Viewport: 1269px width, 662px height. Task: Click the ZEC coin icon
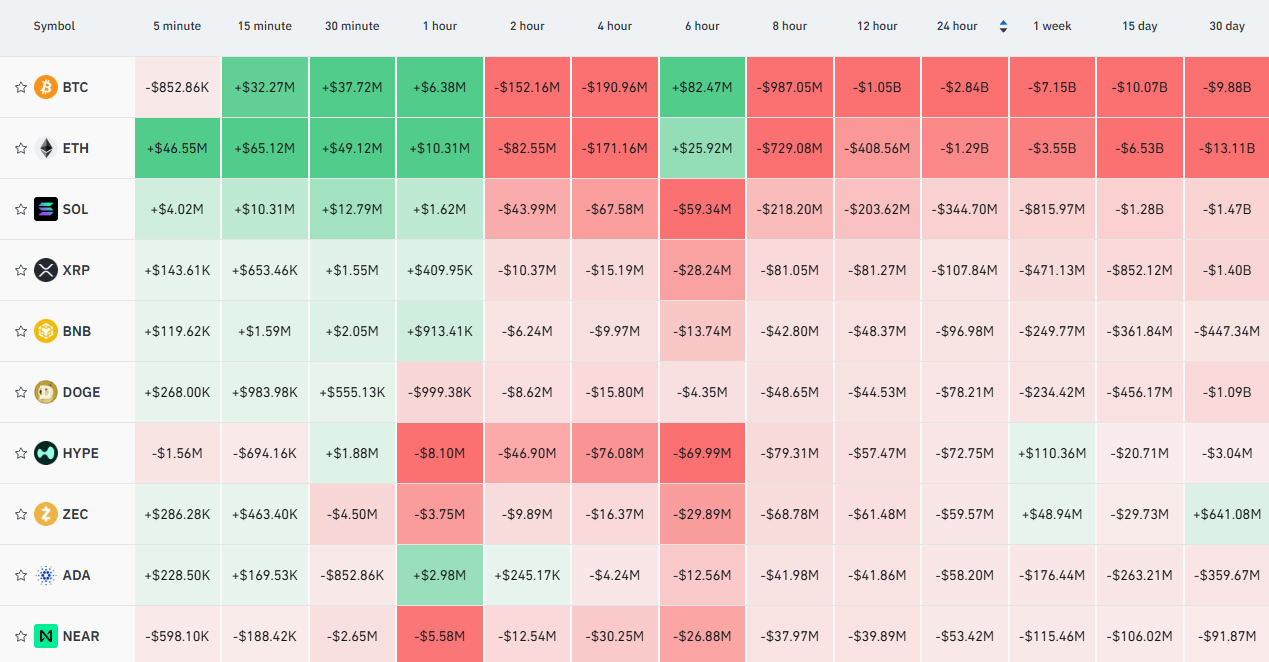pos(46,514)
